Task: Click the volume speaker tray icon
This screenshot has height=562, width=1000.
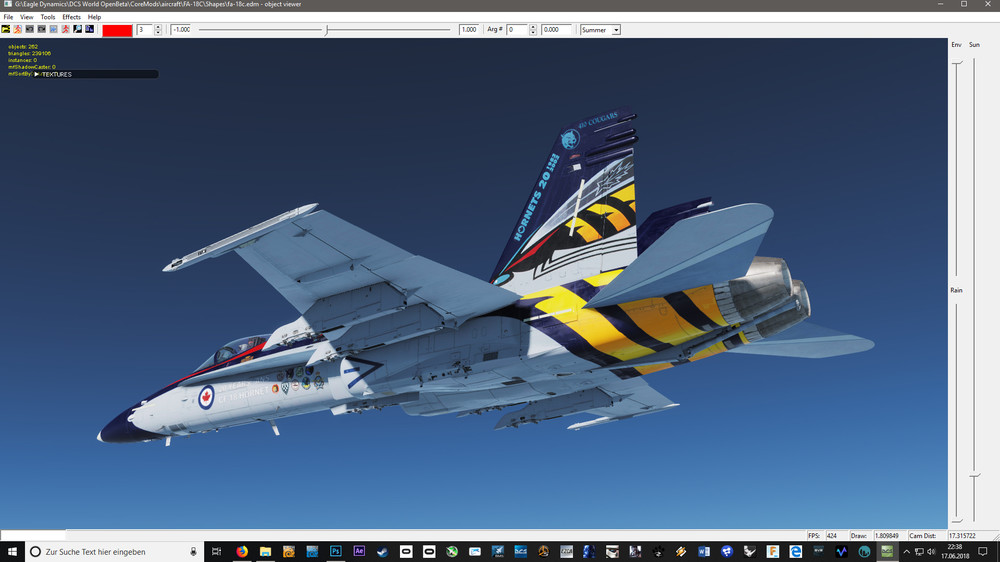Action: click(931, 552)
